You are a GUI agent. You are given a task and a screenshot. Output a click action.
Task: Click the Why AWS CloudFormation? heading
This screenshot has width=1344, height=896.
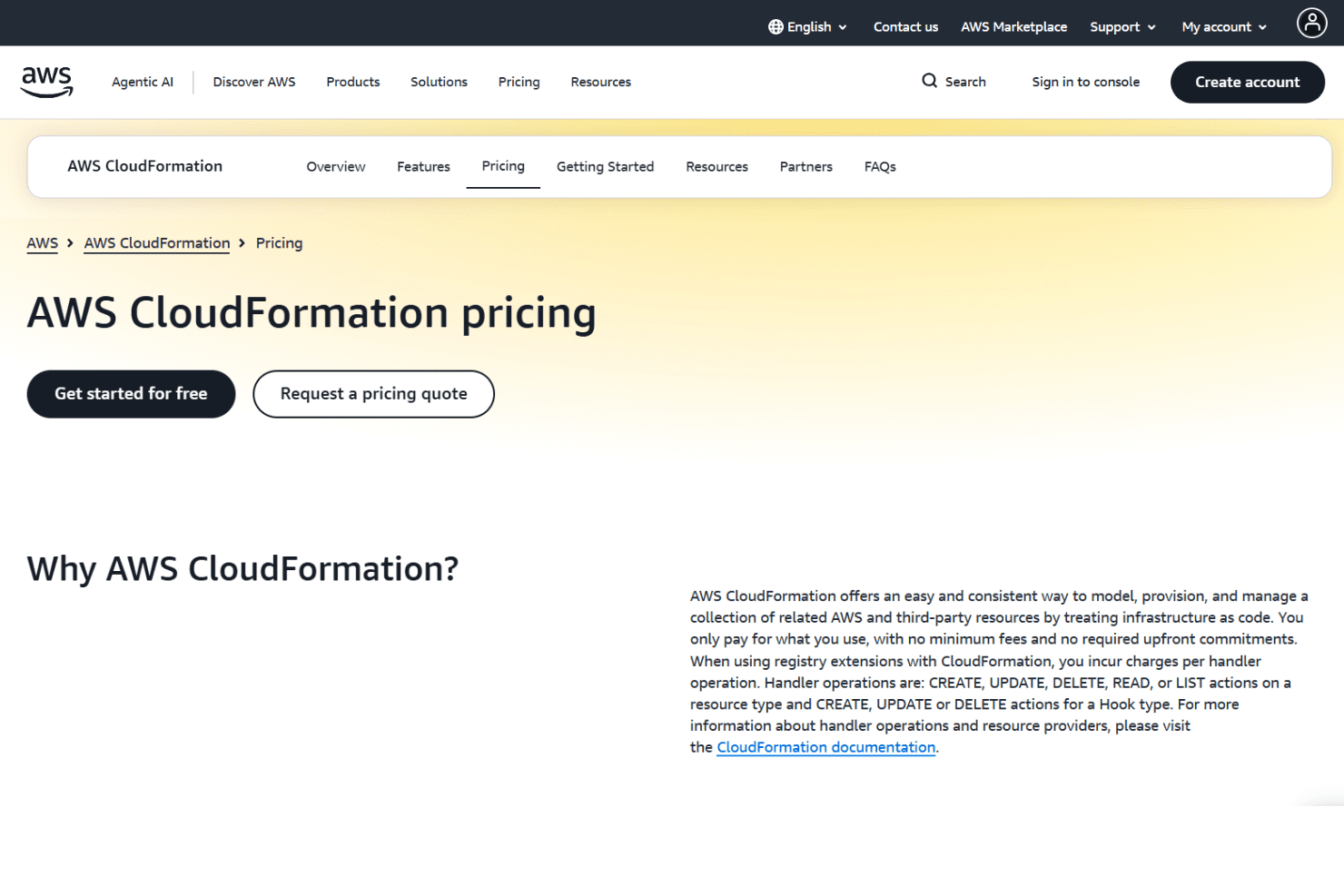click(x=242, y=569)
